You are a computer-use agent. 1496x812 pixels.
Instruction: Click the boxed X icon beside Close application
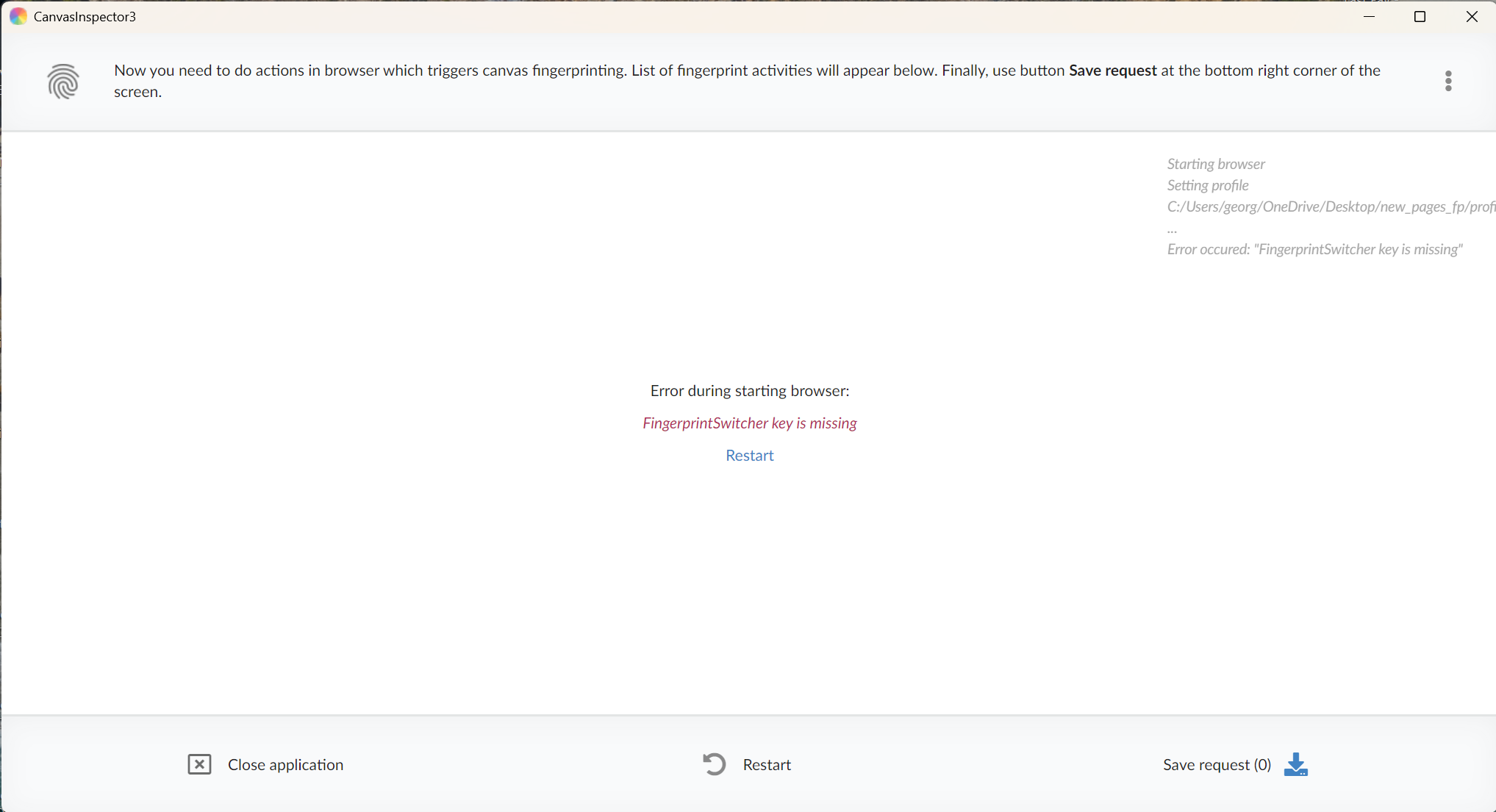tap(198, 764)
